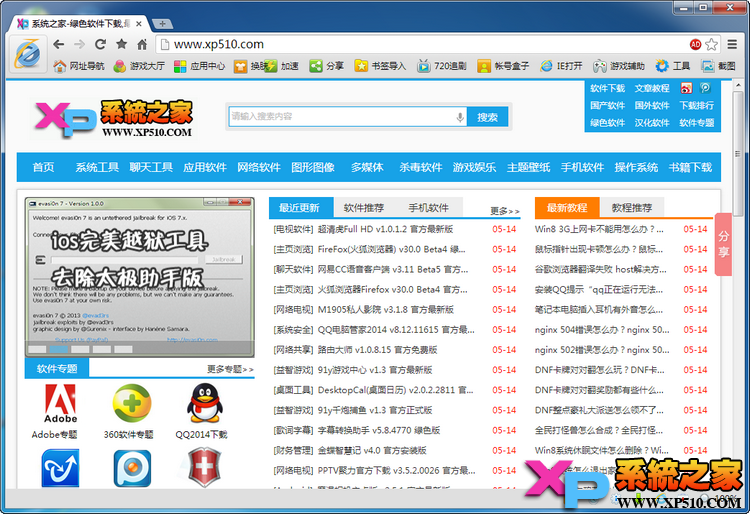Open 首页 in main navigation

[x=44, y=167]
